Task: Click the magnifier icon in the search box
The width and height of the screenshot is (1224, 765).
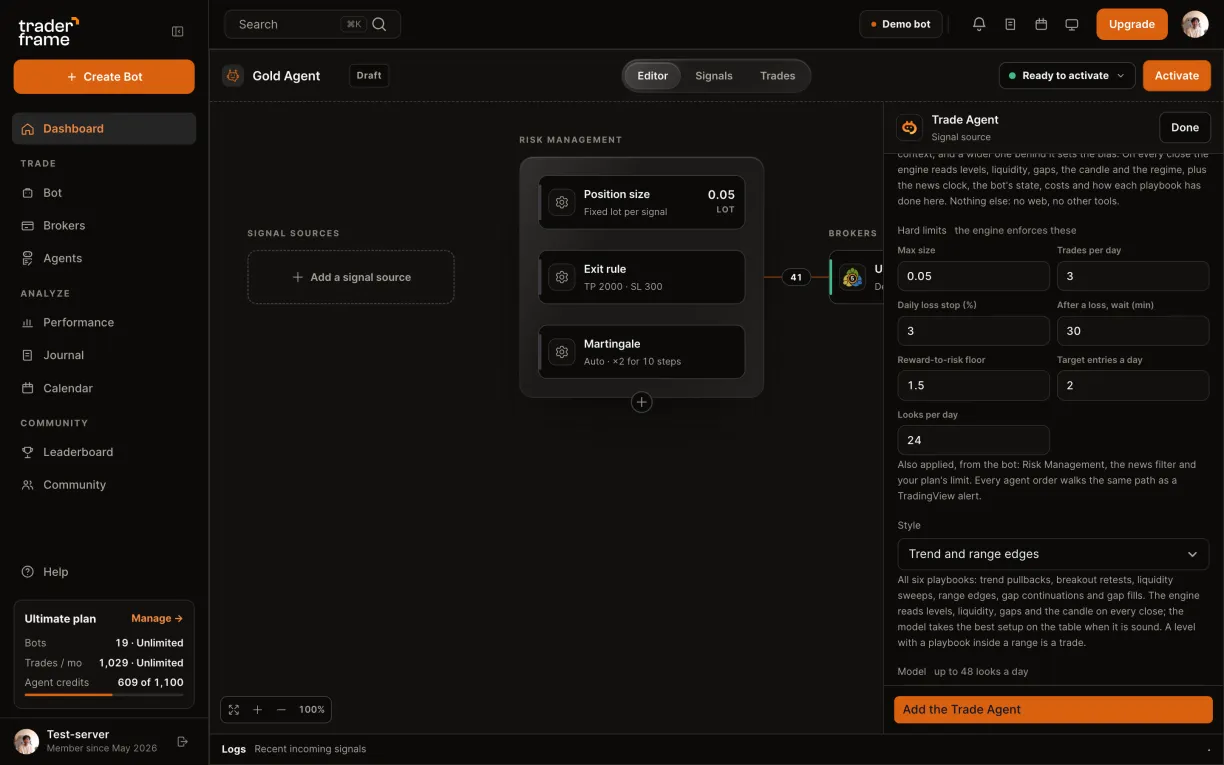Action: coord(379,24)
